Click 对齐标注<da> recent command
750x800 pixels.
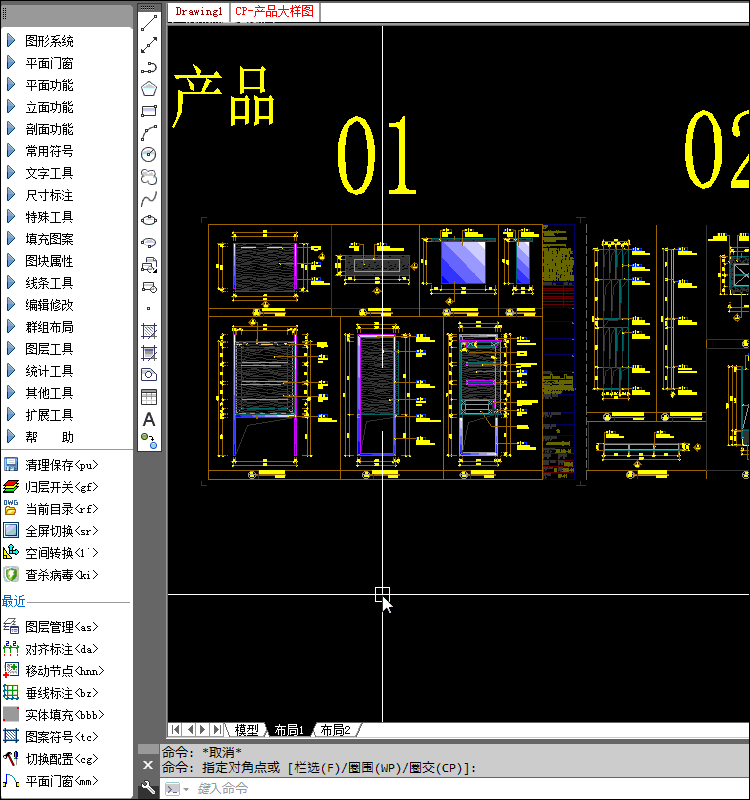(51, 649)
